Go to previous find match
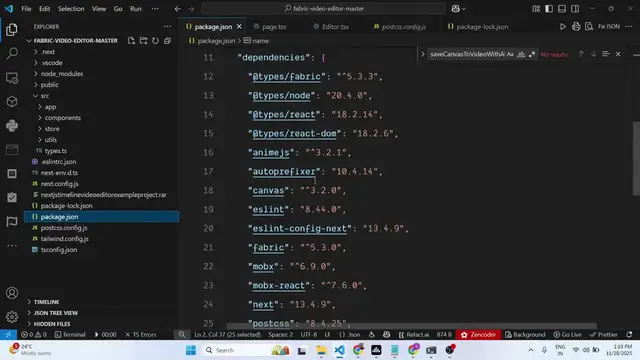The image size is (640, 360). 581,54
